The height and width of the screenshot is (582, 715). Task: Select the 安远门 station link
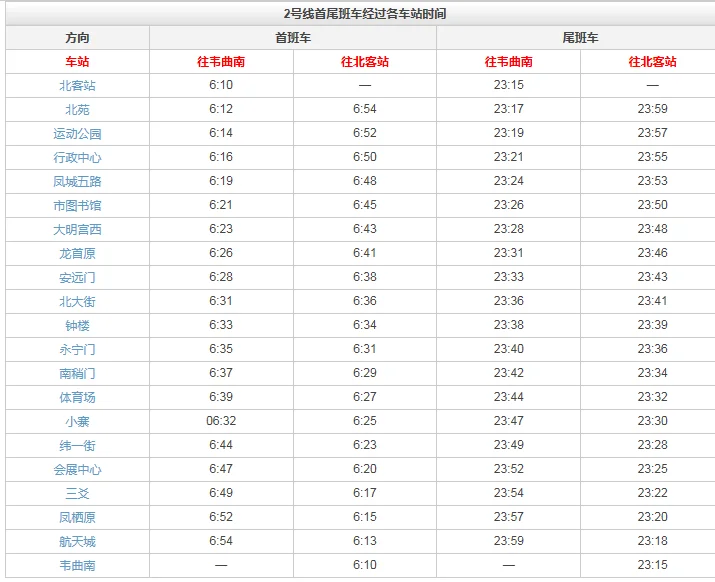coord(77,277)
